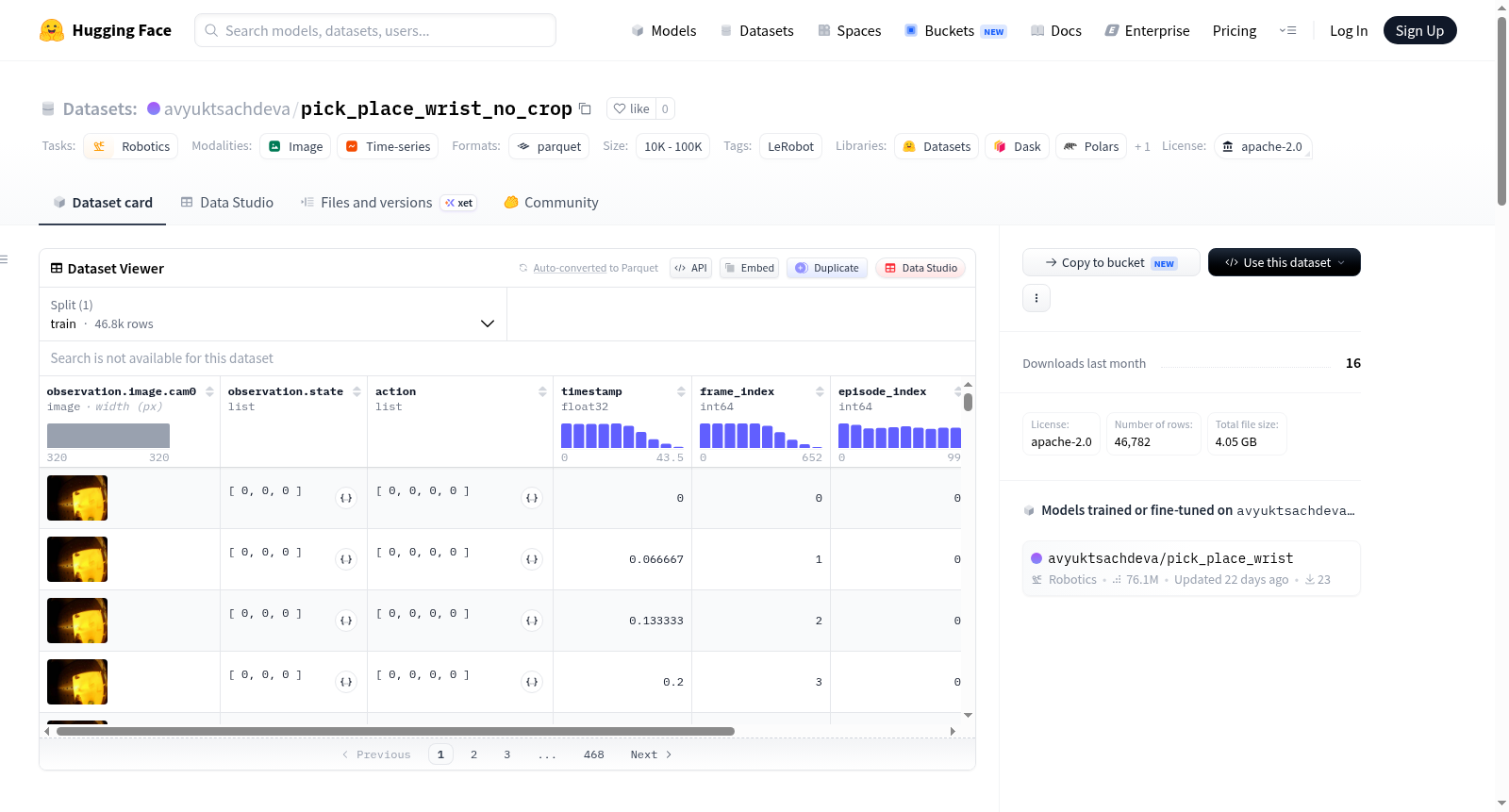
Task: Open Enterprise in top navigation
Action: (x=1147, y=30)
